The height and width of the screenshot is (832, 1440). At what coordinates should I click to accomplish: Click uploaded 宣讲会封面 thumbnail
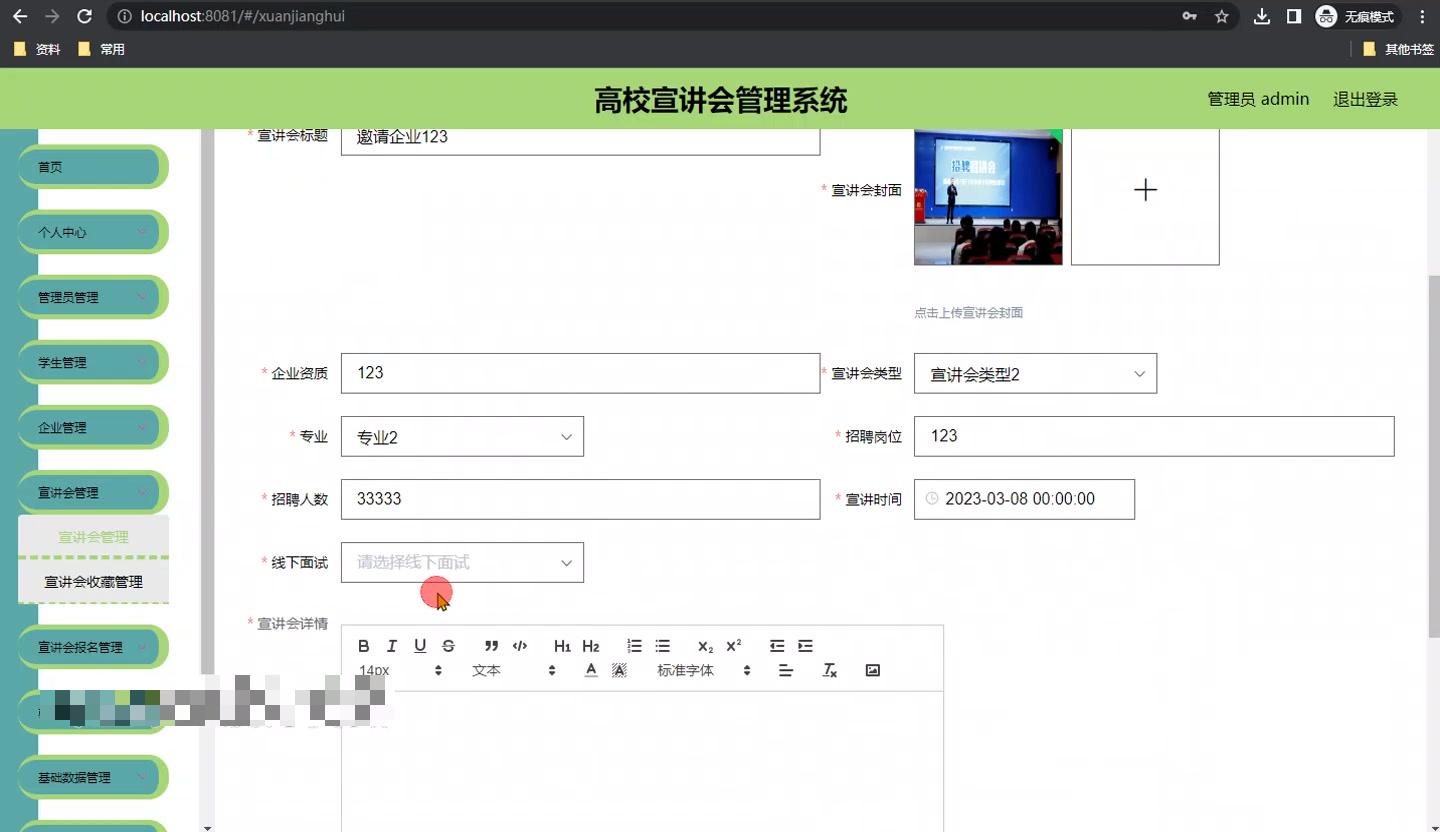pos(988,197)
